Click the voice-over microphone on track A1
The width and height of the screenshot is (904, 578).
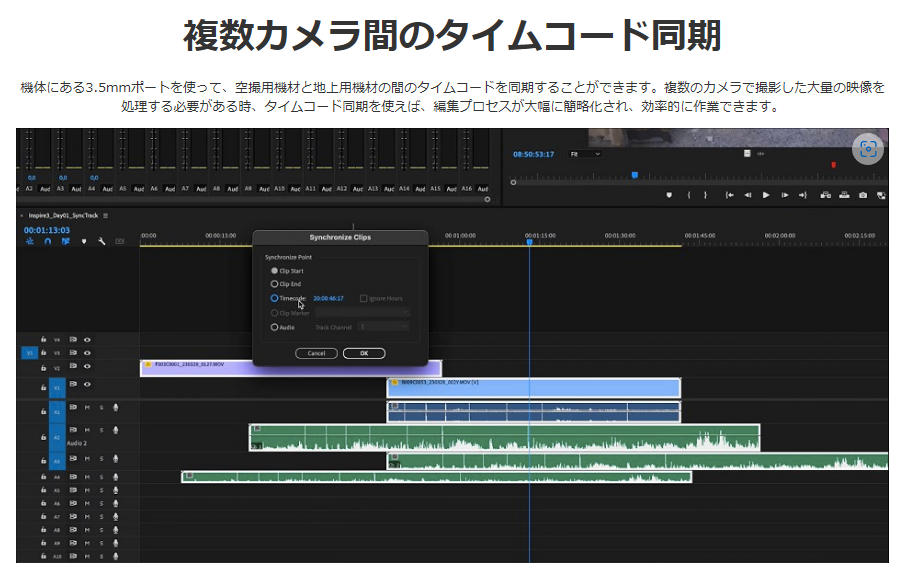coord(116,407)
